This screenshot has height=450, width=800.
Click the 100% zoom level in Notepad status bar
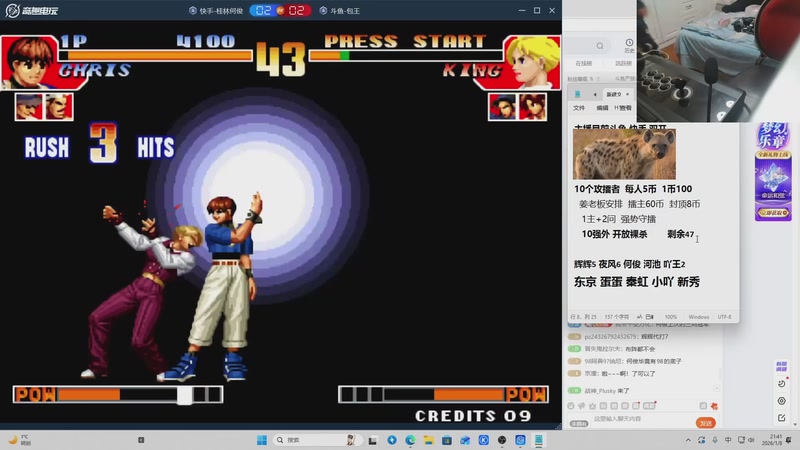pyautogui.click(x=671, y=317)
